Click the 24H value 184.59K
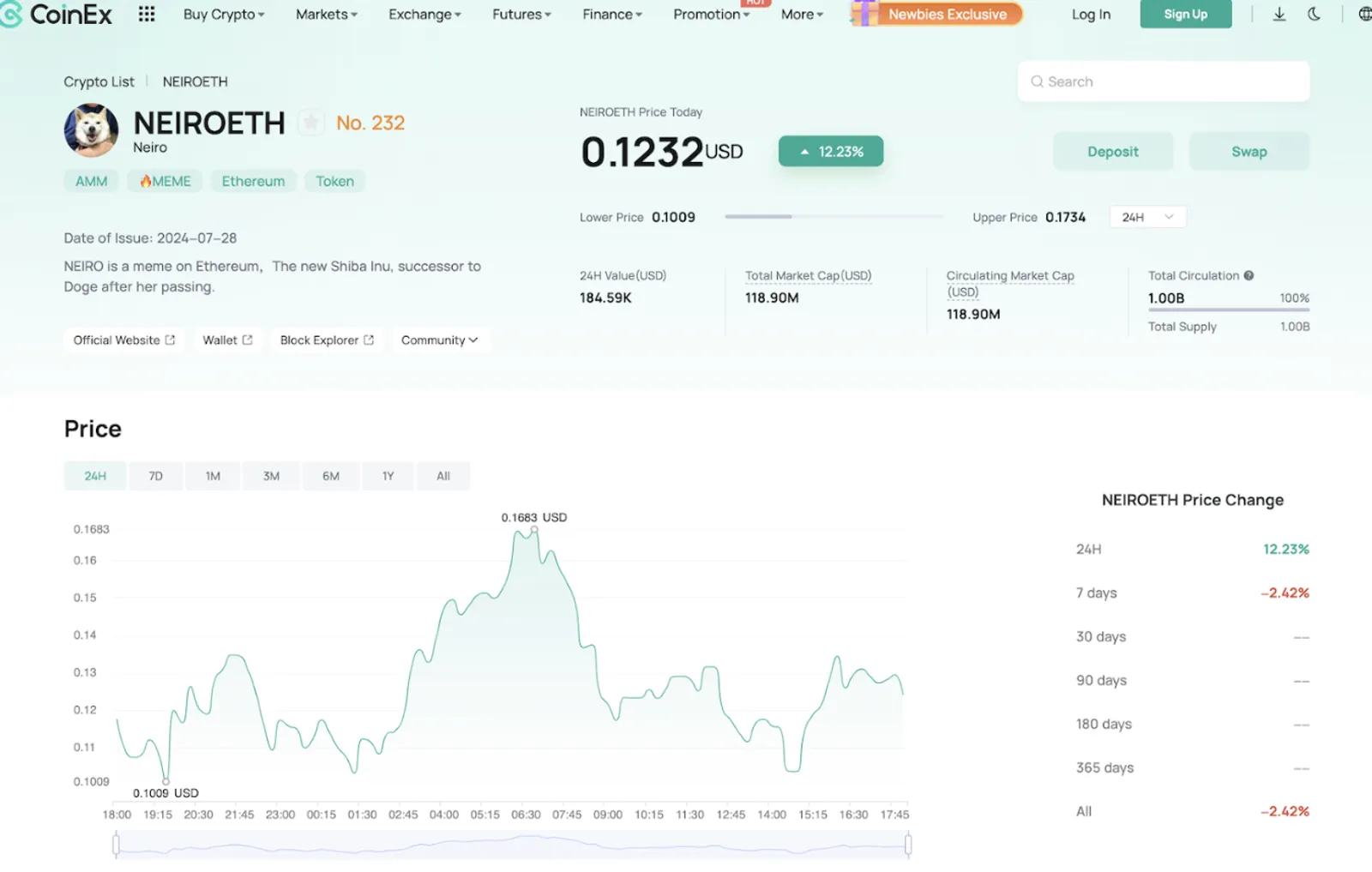Viewport: 1372px width, 872px height. (605, 298)
